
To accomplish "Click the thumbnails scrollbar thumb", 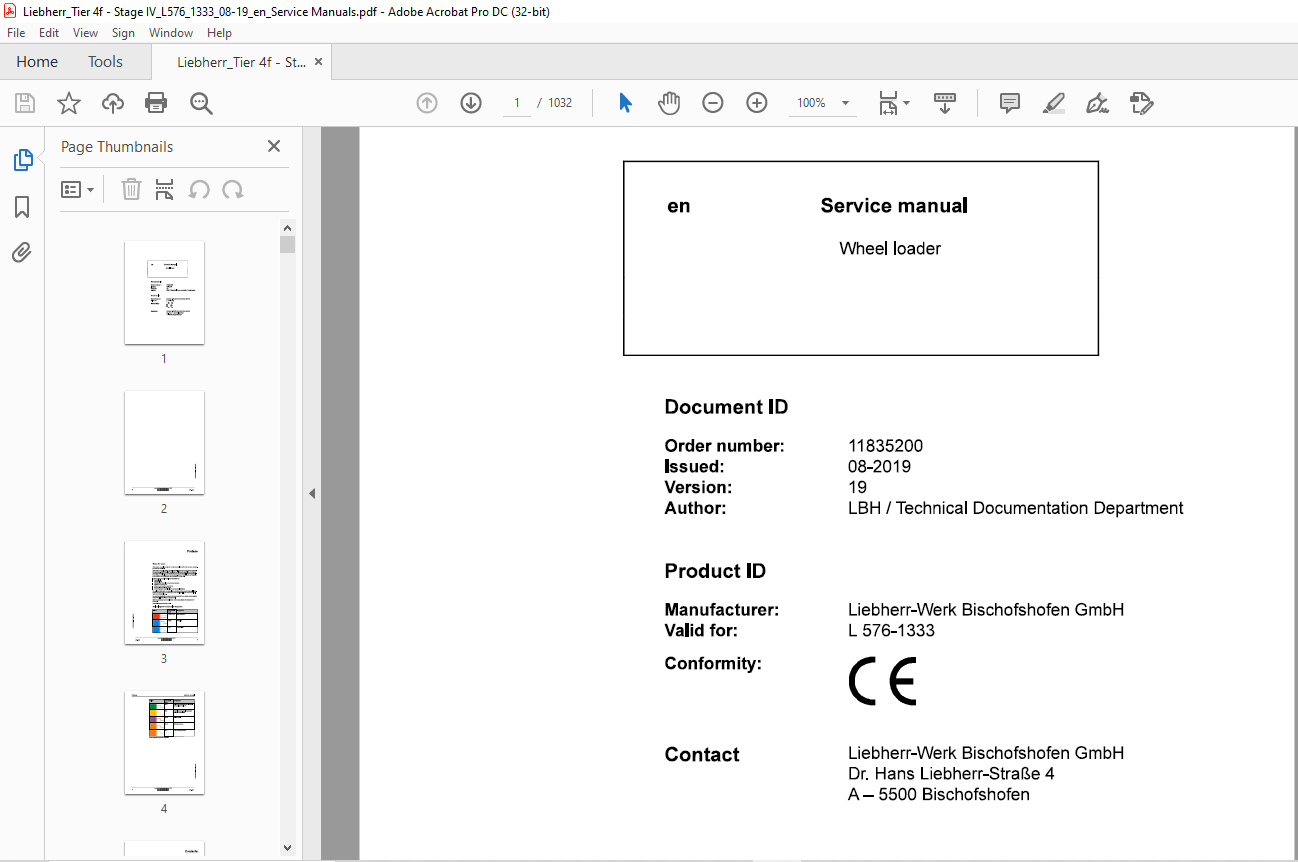I will click(x=288, y=245).
